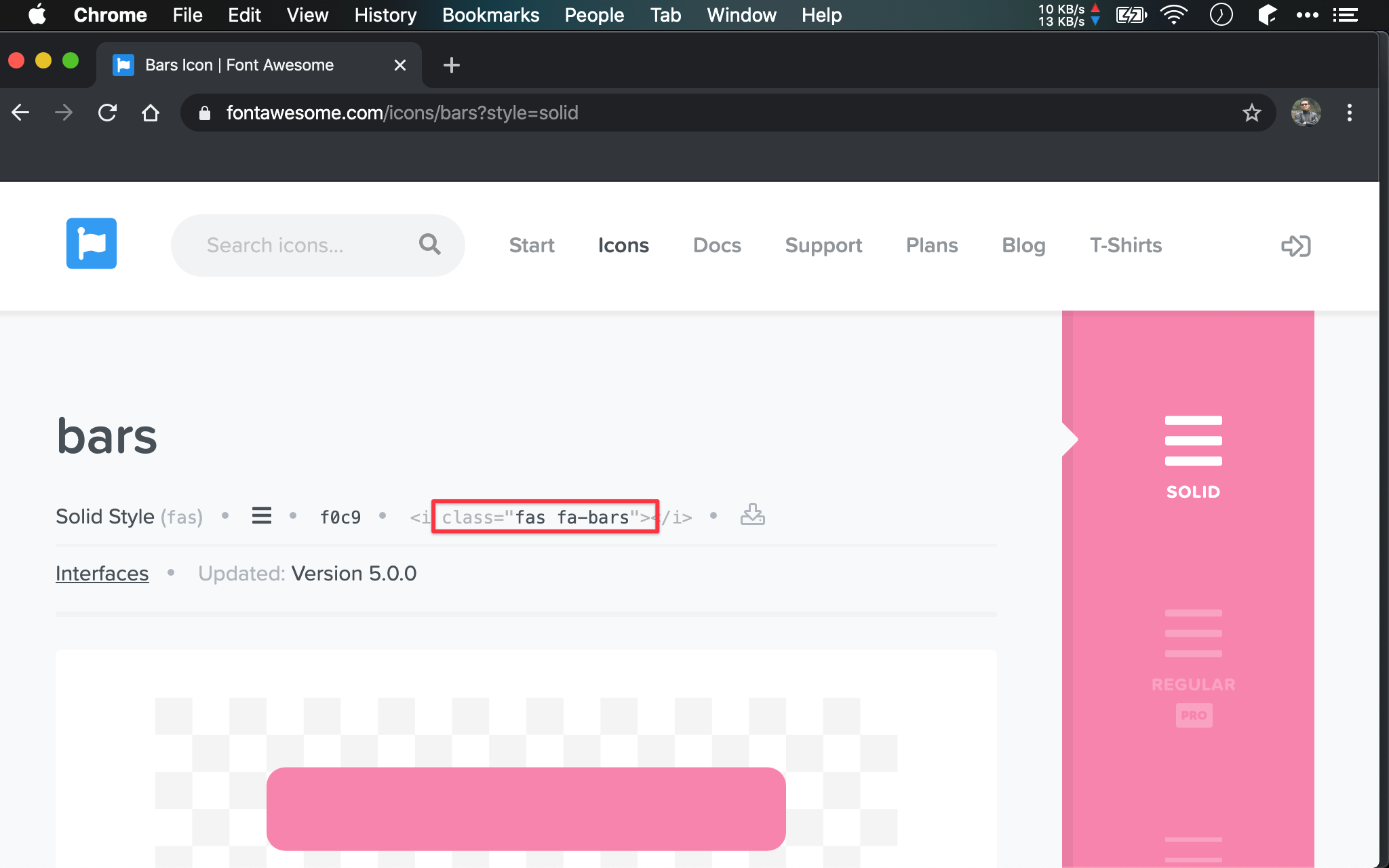
Task: Open the Icons navigation dropdown
Action: coord(623,245)
